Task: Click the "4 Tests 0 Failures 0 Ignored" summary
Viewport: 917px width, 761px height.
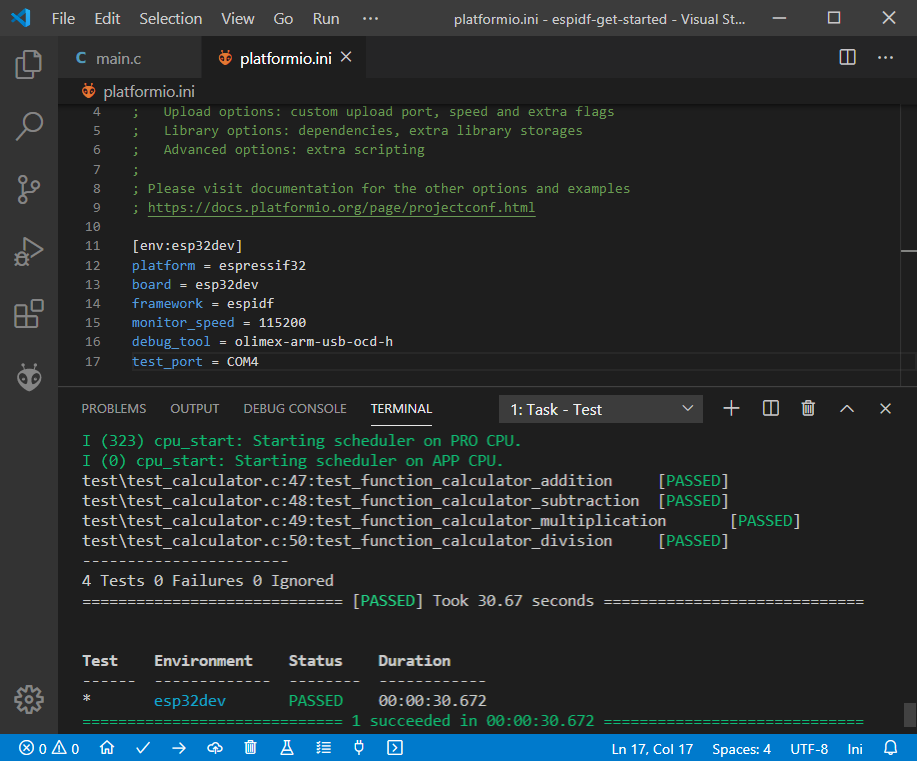Action: 208,581
